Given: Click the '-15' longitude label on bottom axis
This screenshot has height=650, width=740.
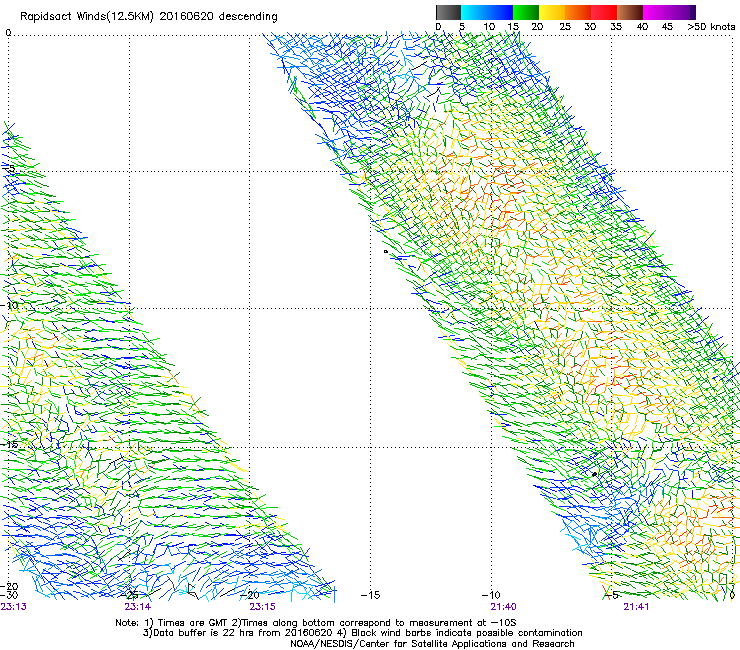Looking at the screenshot, I should 370,595.
